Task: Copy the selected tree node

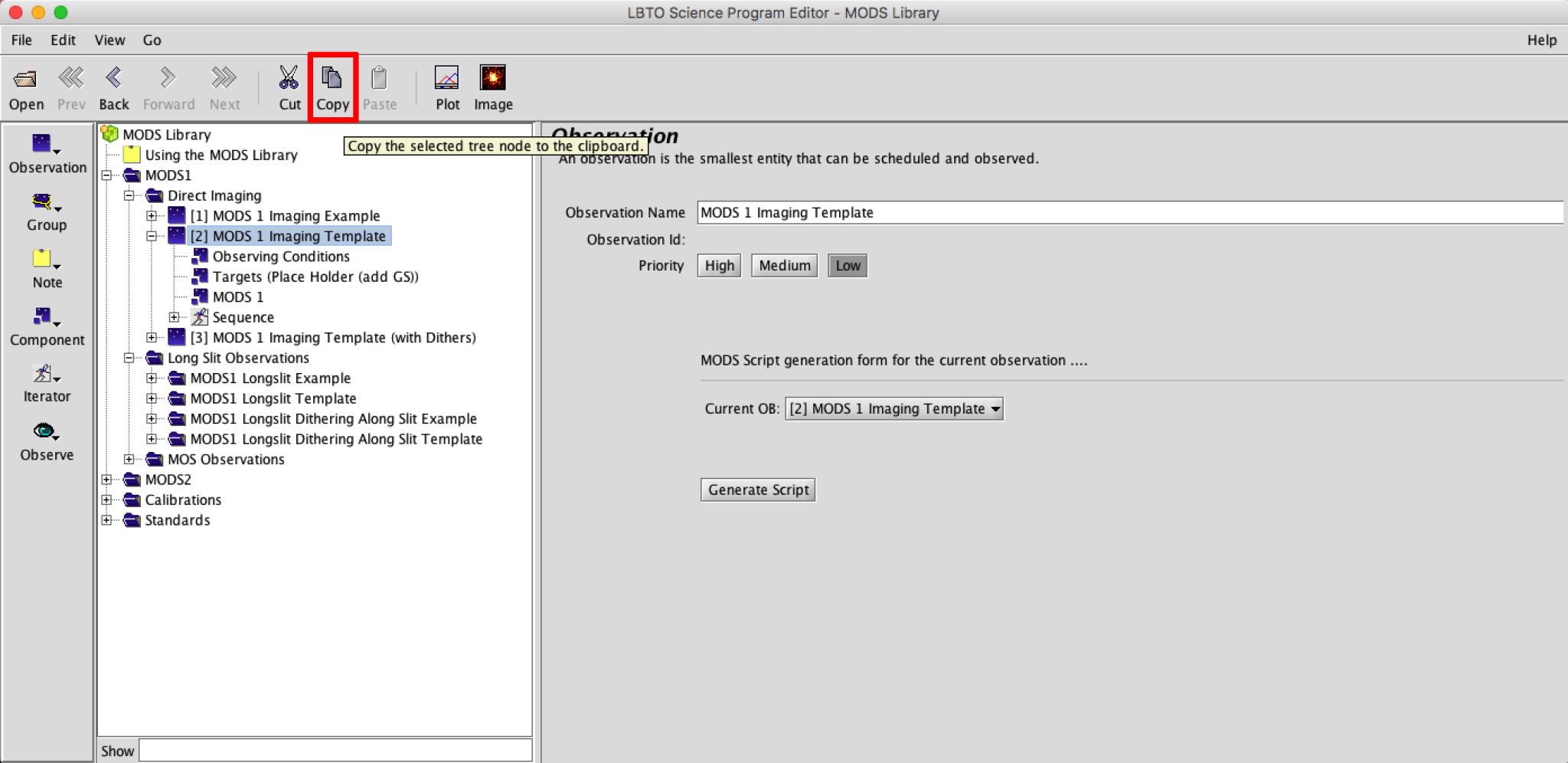Action: coord(332,88)
